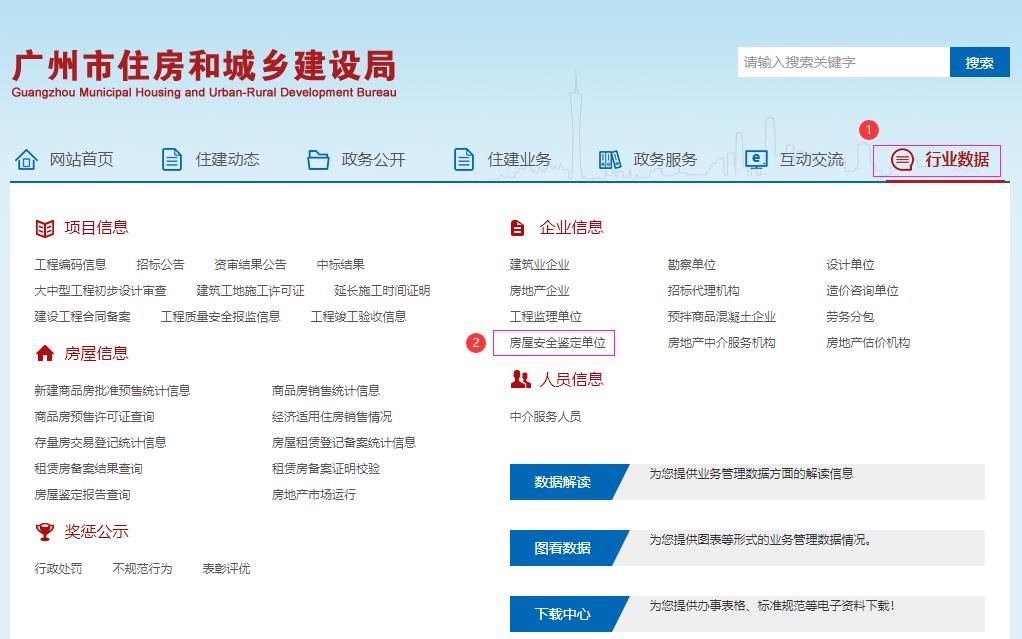Open the 造价咨询单位 link
The image size is (1022, 639).
862,291
